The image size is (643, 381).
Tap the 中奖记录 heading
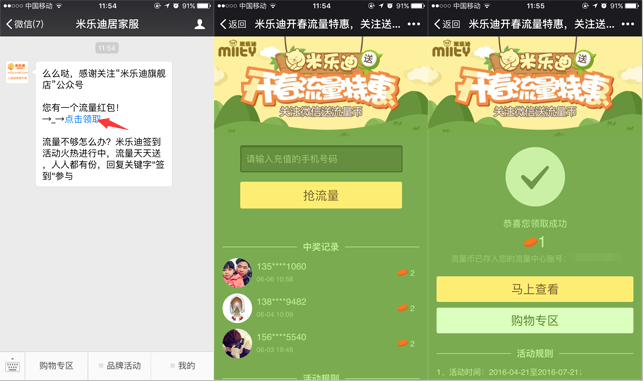[321, 247]
